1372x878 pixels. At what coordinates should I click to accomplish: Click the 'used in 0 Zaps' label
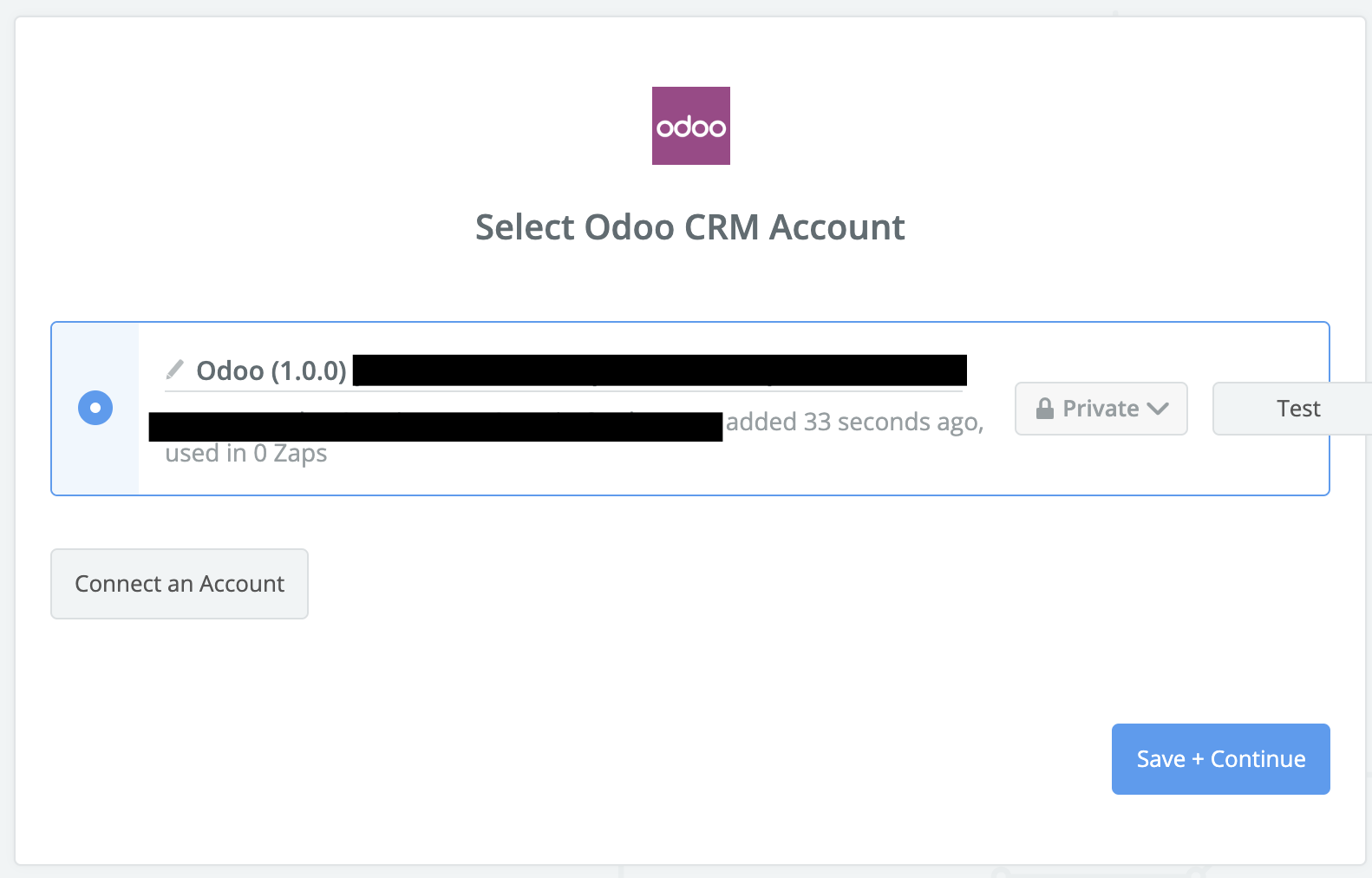point(246,454)
